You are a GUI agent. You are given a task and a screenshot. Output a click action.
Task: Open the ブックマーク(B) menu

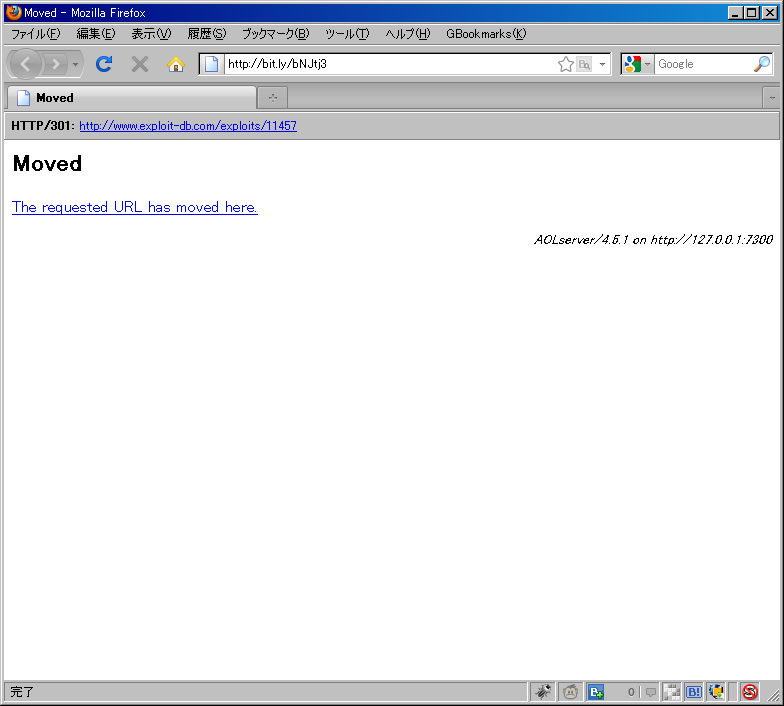pyautogui.click(x=276, y=34)
